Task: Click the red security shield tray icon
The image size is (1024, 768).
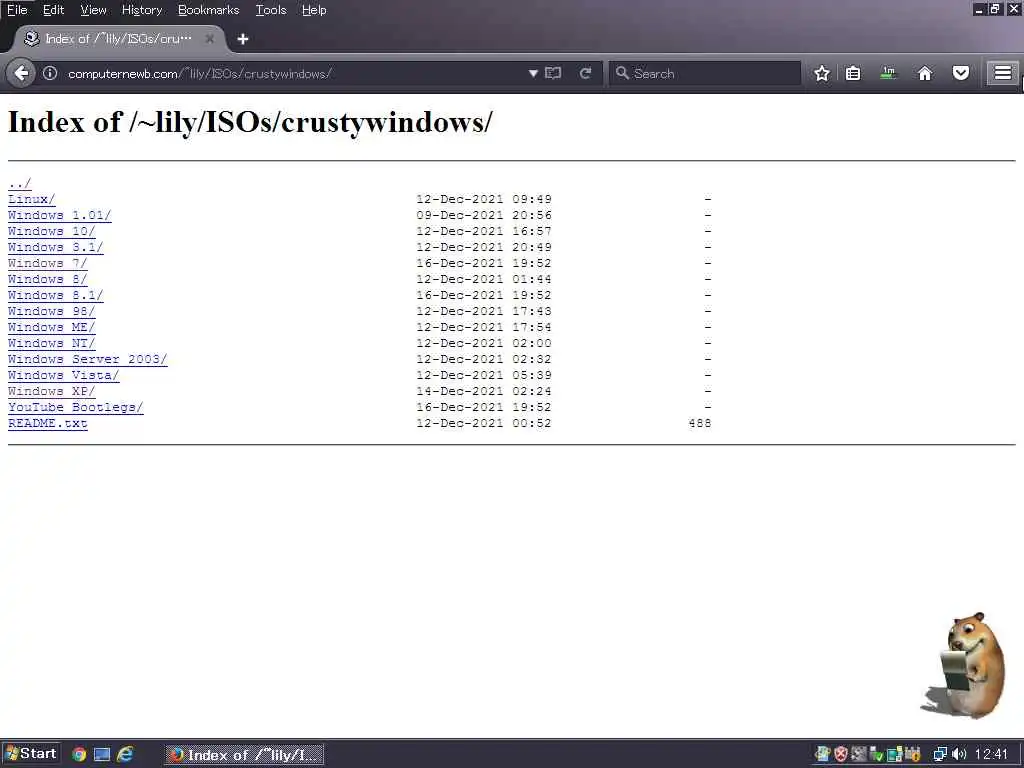Action: [840, 754]
